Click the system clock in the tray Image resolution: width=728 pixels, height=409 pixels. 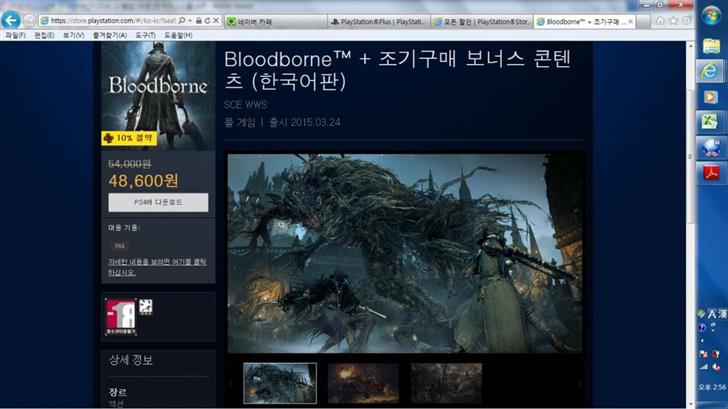pos(710,388)
